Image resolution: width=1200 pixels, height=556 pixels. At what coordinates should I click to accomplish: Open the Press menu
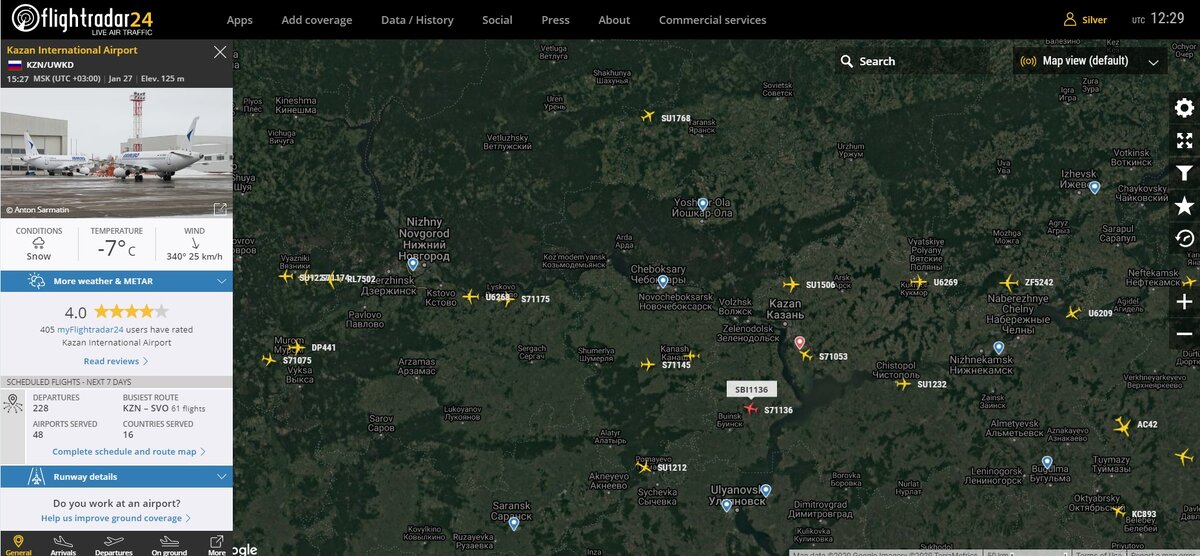[555, 20]
